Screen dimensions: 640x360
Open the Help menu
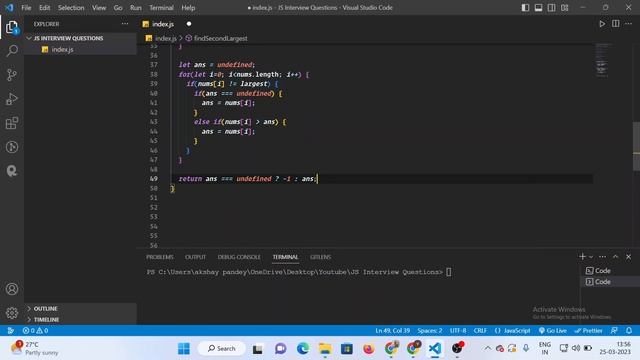(x=188, y=8)
